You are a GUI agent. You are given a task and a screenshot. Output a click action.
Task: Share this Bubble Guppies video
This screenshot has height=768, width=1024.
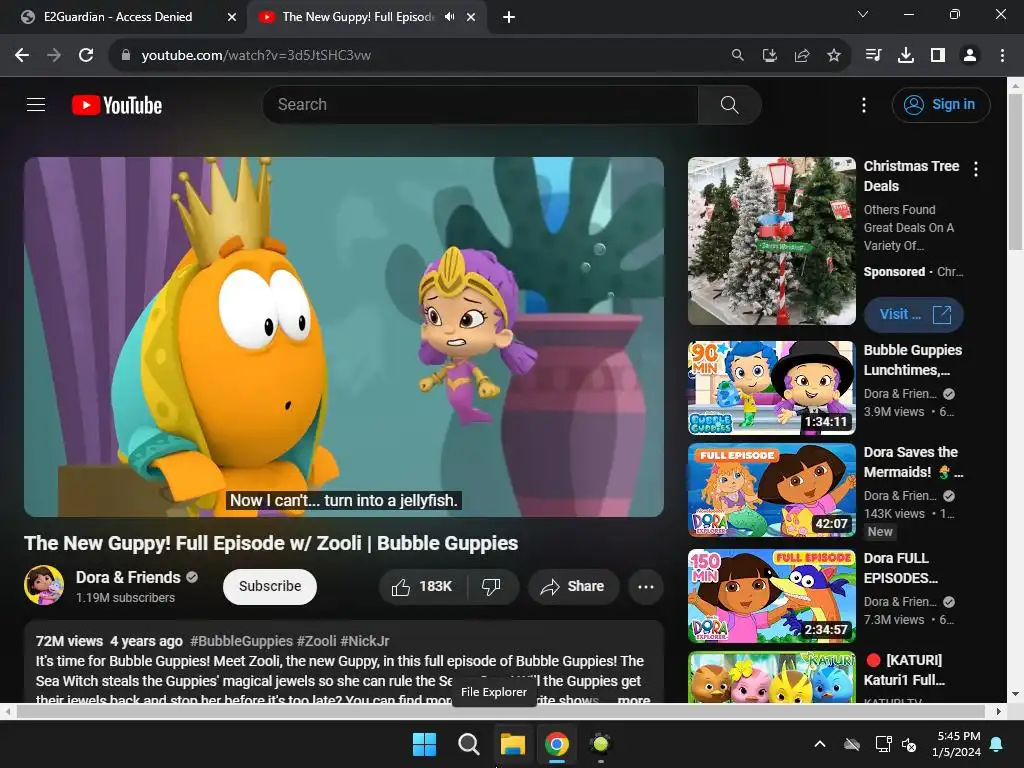pyautogui.click(x=573, y=586)
